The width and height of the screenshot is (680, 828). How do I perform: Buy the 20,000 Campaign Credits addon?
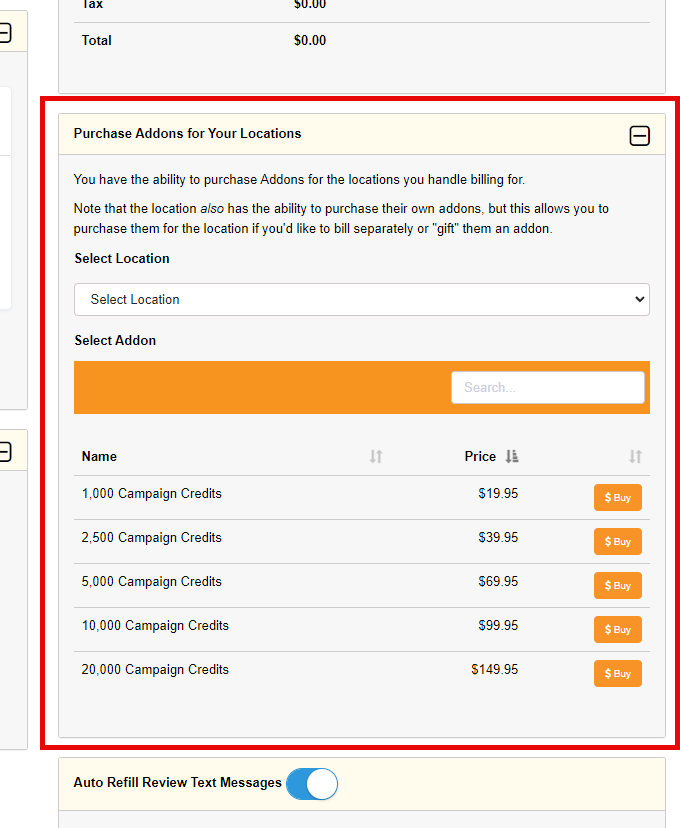[x=617, y=673]
